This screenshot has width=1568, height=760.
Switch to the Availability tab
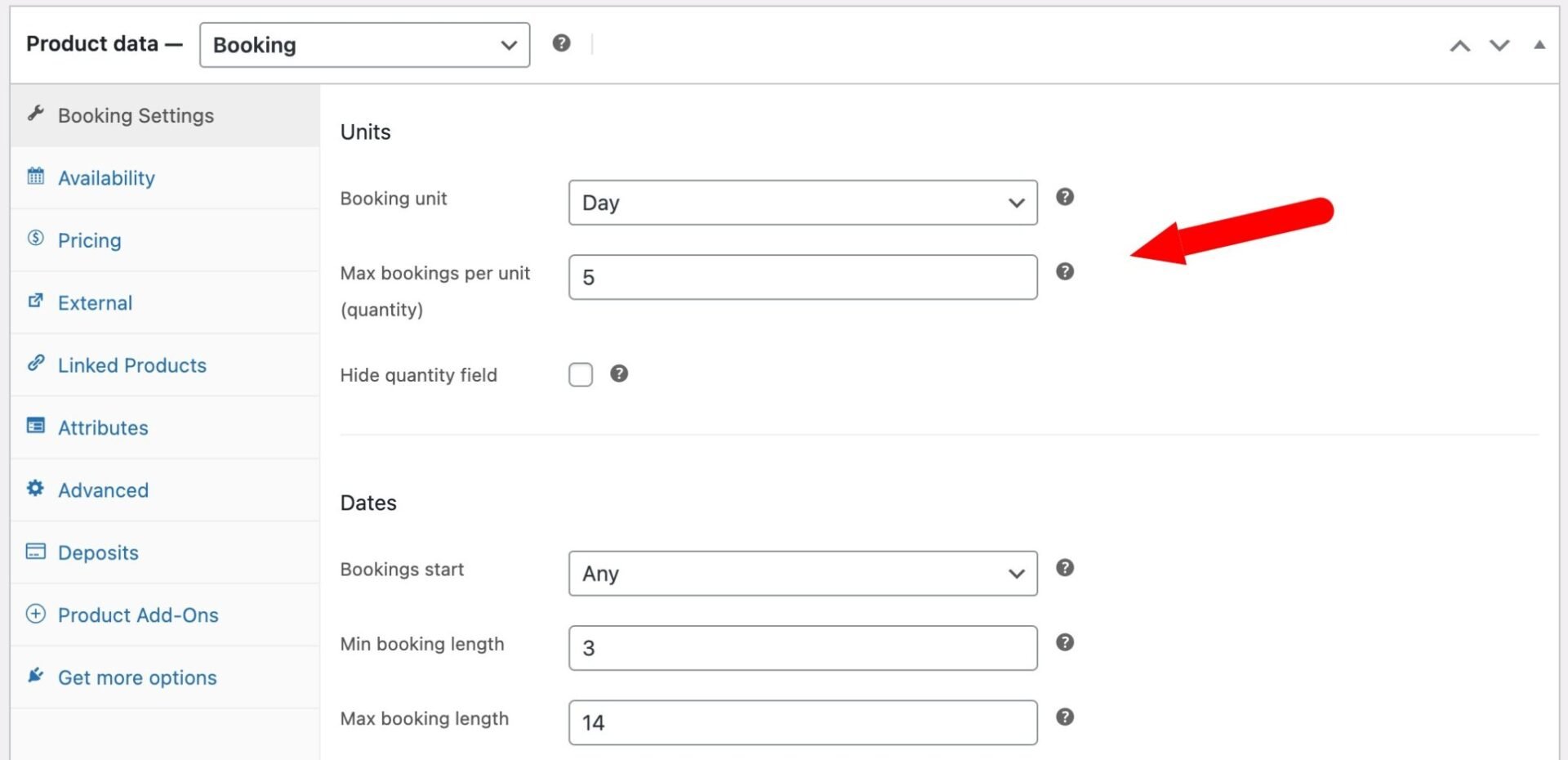tap(106, 178)
